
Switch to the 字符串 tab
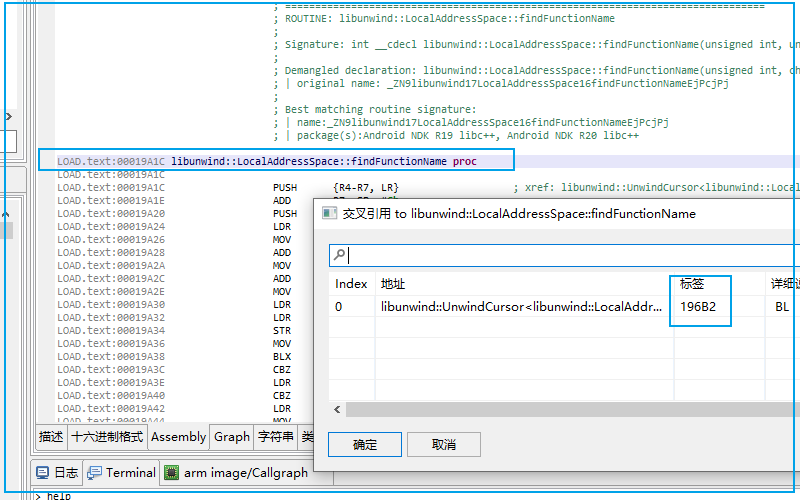[276, 437]
